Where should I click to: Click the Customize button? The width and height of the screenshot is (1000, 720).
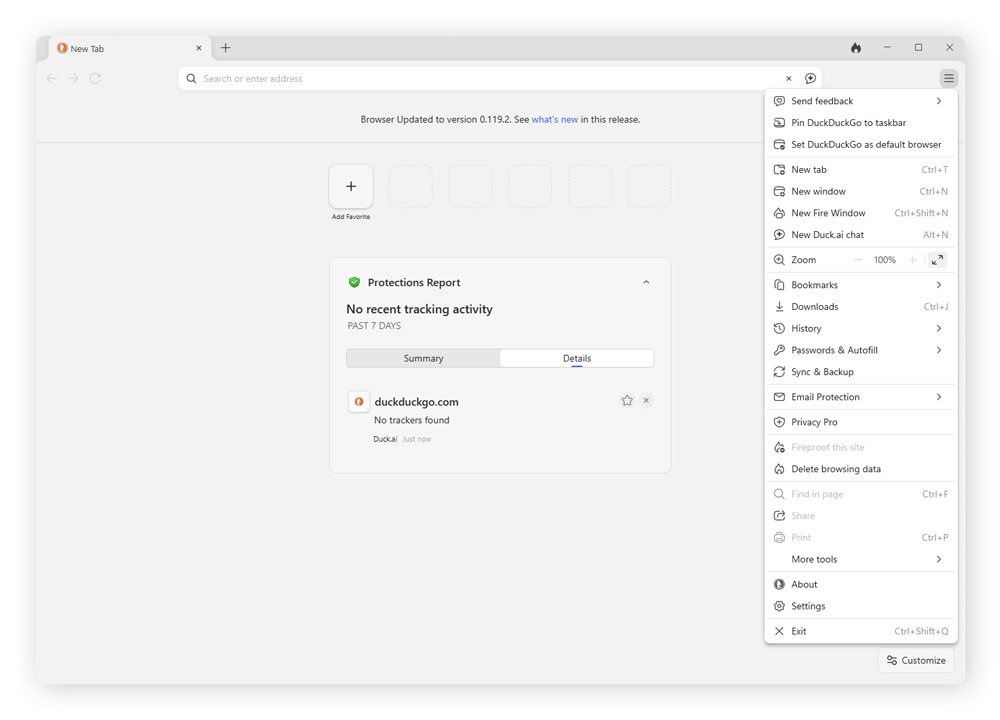tap(916, 660)
